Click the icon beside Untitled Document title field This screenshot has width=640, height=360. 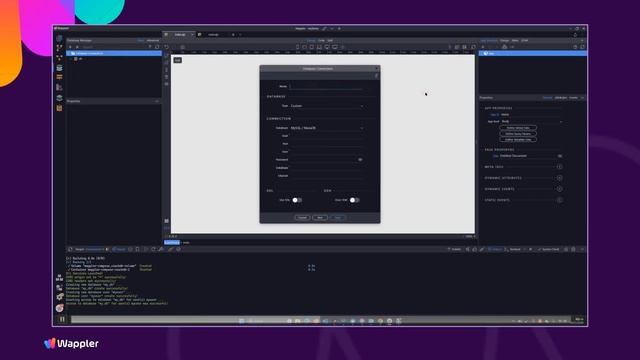point(560,156)
